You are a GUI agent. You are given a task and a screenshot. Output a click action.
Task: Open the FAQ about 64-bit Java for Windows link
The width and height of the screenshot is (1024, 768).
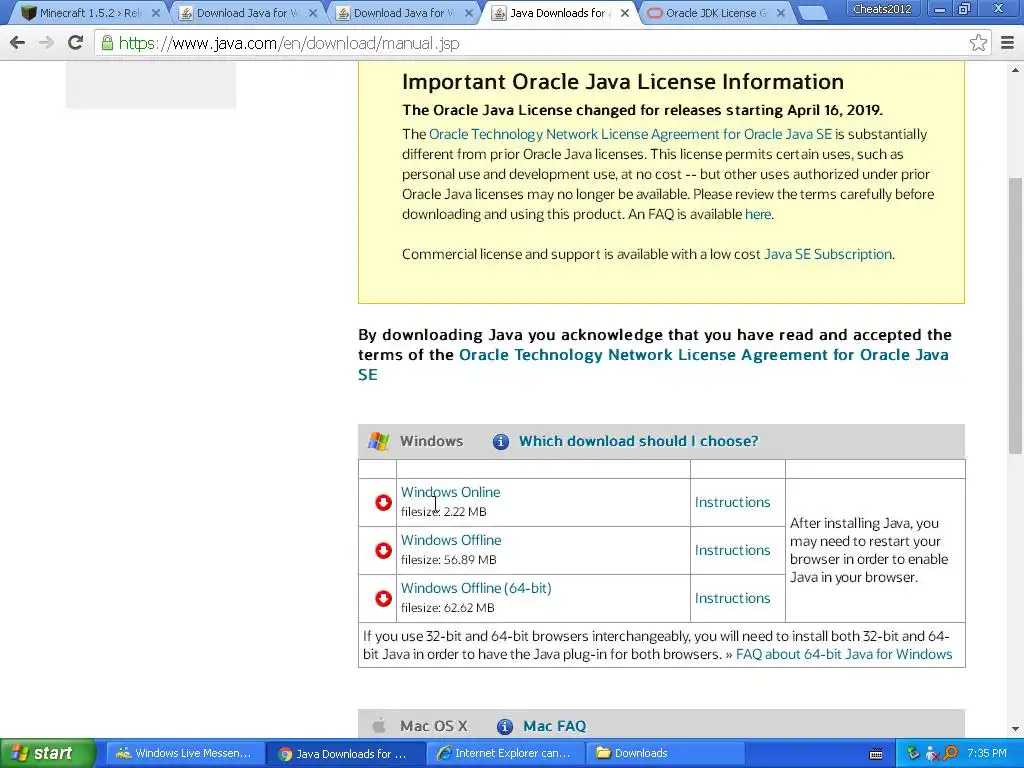844,654
